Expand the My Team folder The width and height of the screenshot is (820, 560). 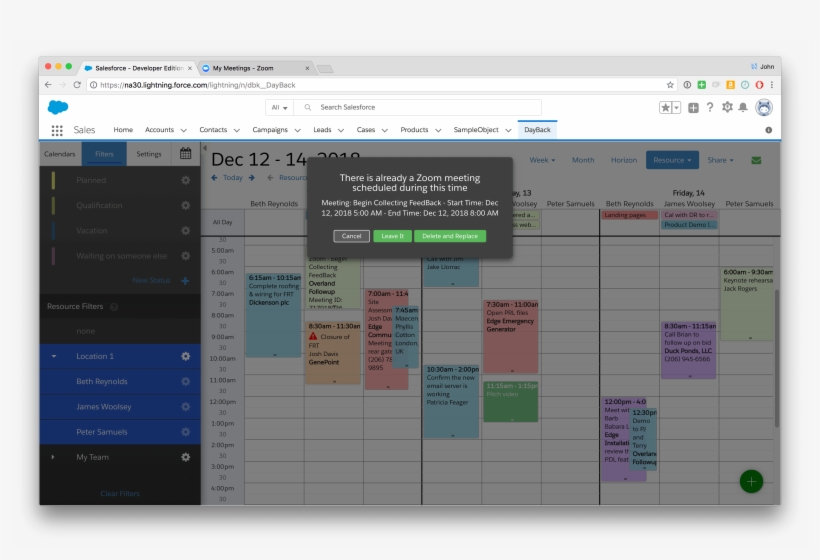tap(53, 457)
